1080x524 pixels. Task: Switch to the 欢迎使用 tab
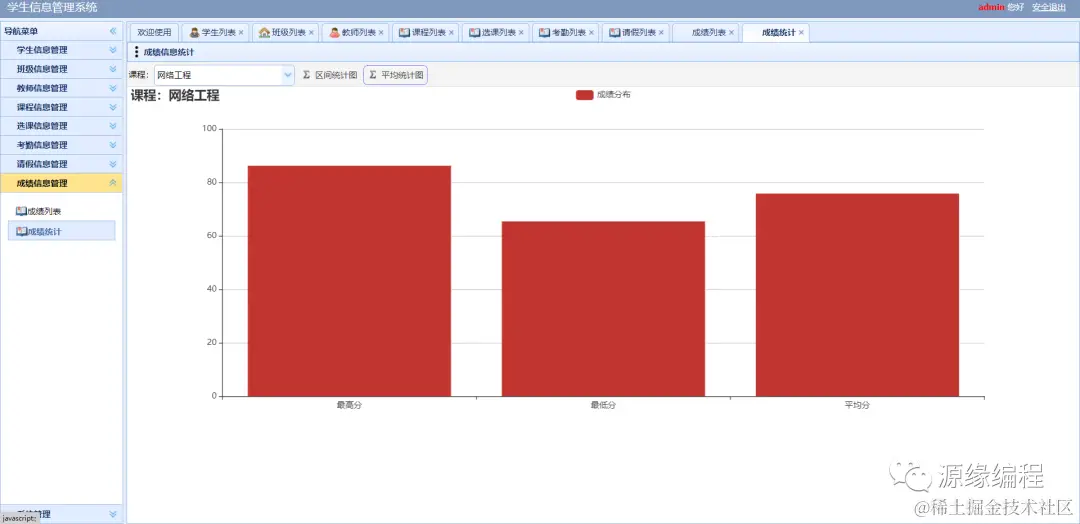tap(154, 32)
